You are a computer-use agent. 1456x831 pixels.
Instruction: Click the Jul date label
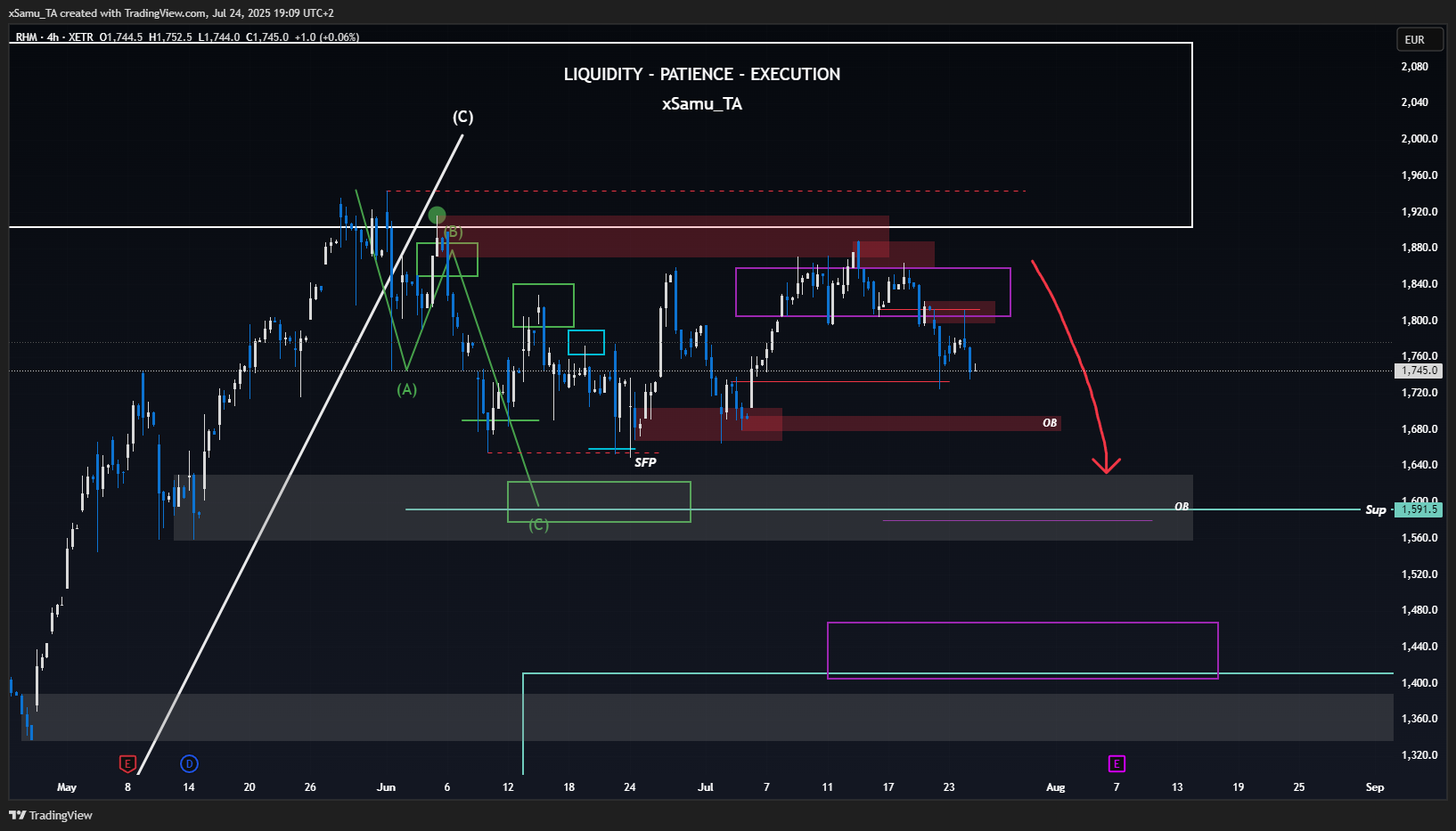tap(706, 787)
